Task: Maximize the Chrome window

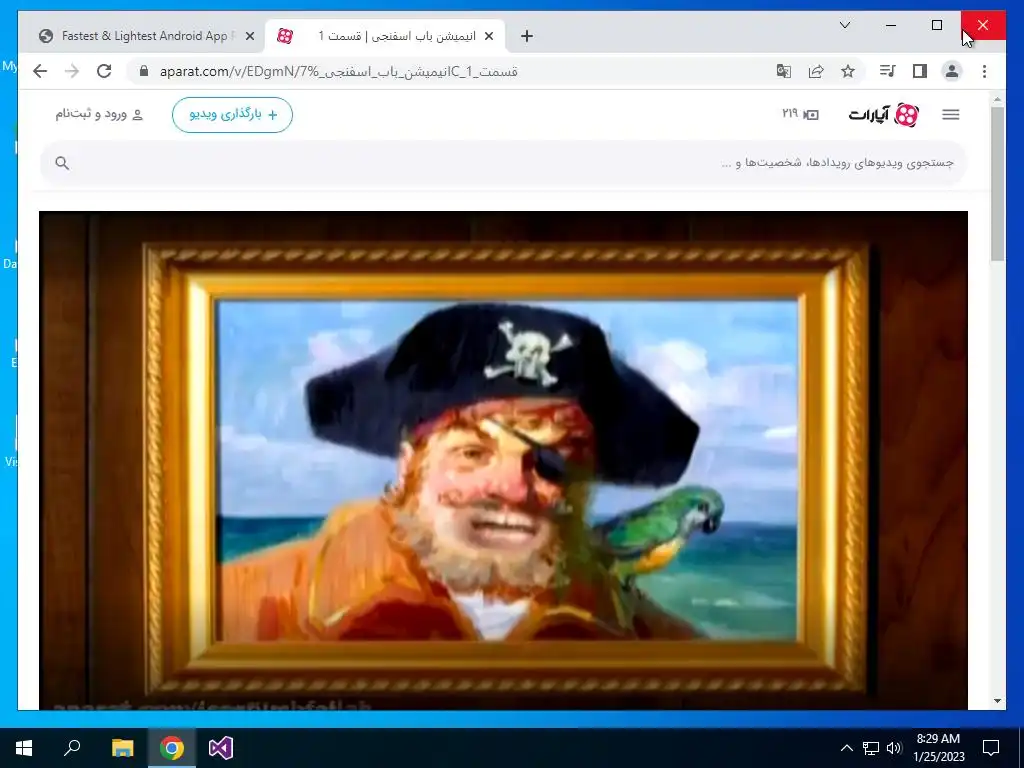Action: 937,25
